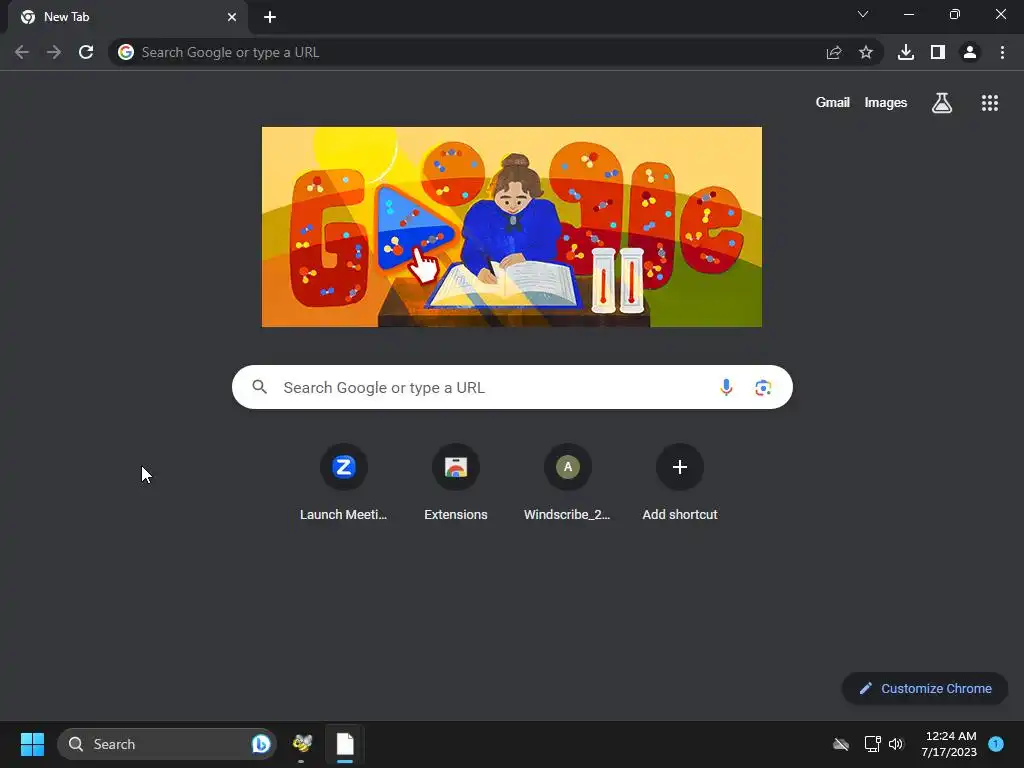Click the cloud sync tray icon
This screenshot has width=1024, height=768.
pos(841,744)
